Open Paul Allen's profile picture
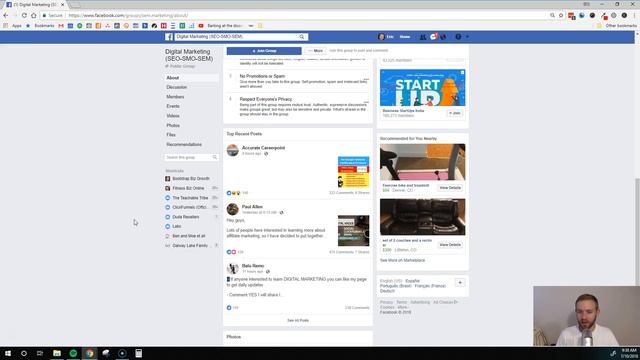The image size is (640, 360). pos(233,209)
